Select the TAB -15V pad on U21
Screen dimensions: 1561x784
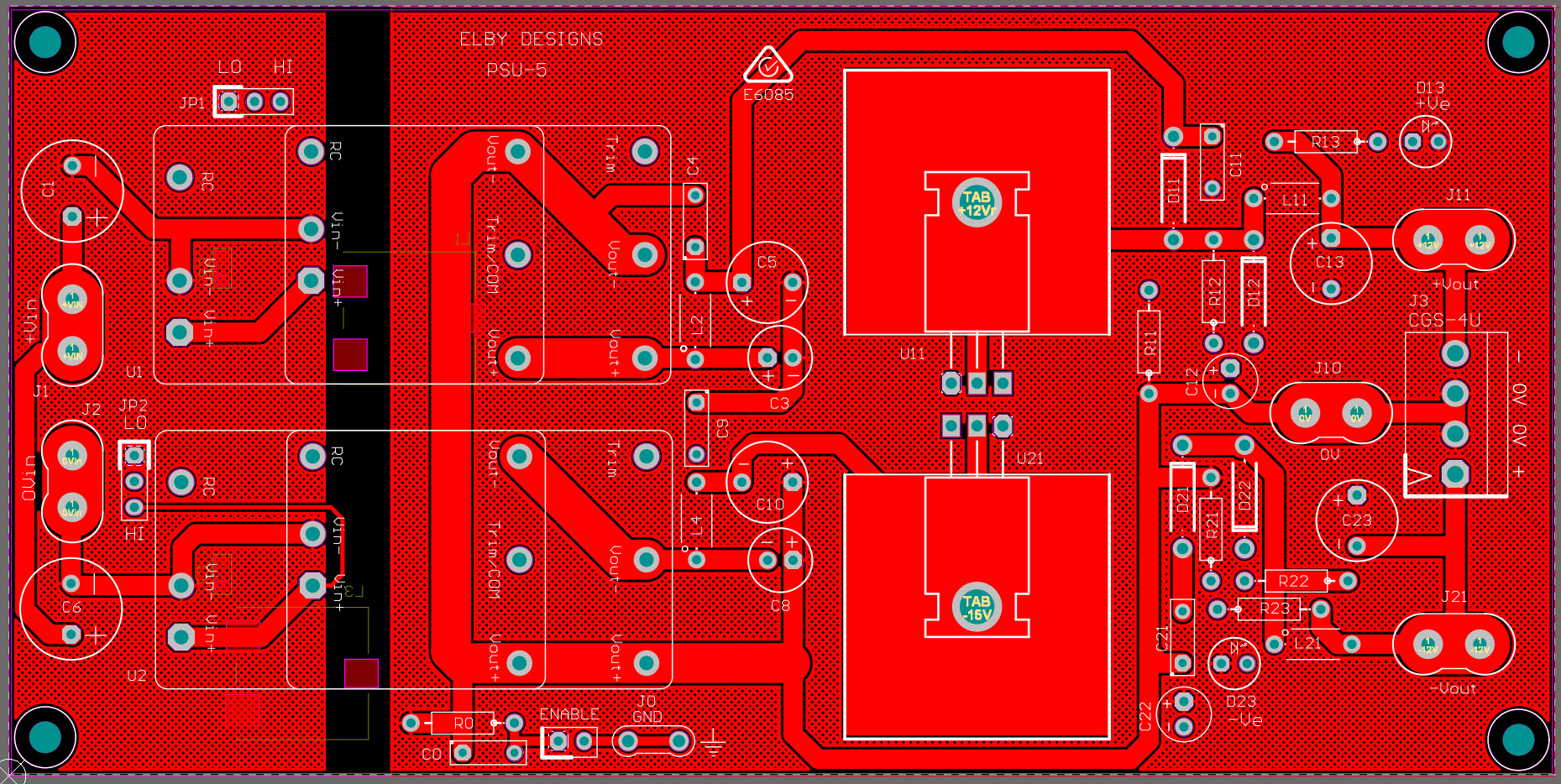coord(977,607)
